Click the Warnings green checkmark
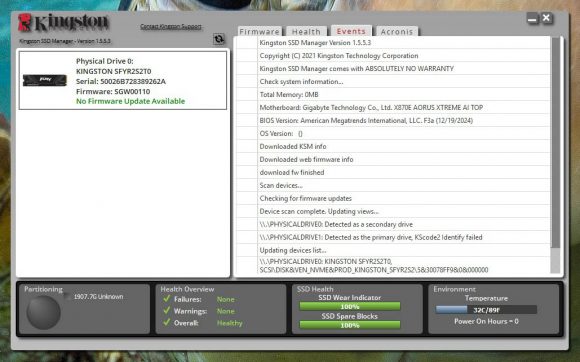 point(167,310)
